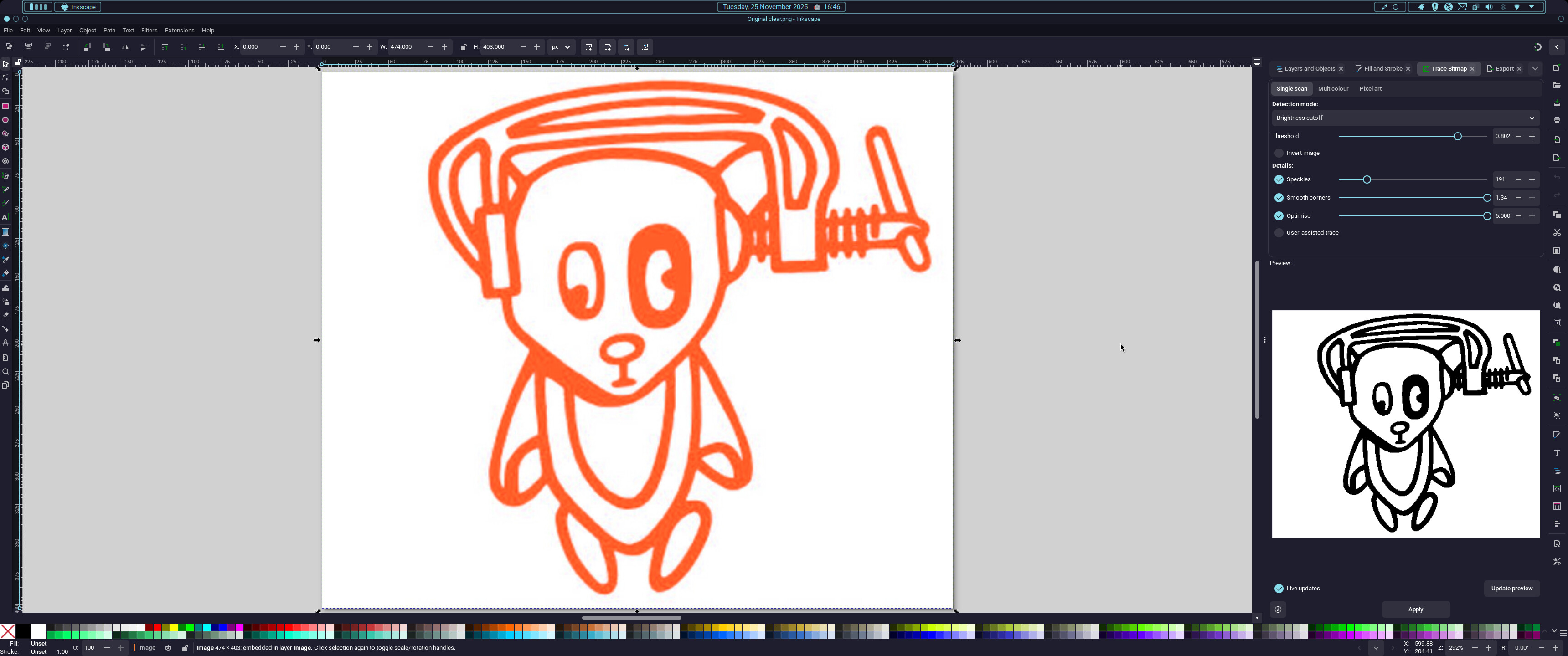Select the Rectangle tool
The width and height of the screenshot is (1568, 656).
(5, 106)
